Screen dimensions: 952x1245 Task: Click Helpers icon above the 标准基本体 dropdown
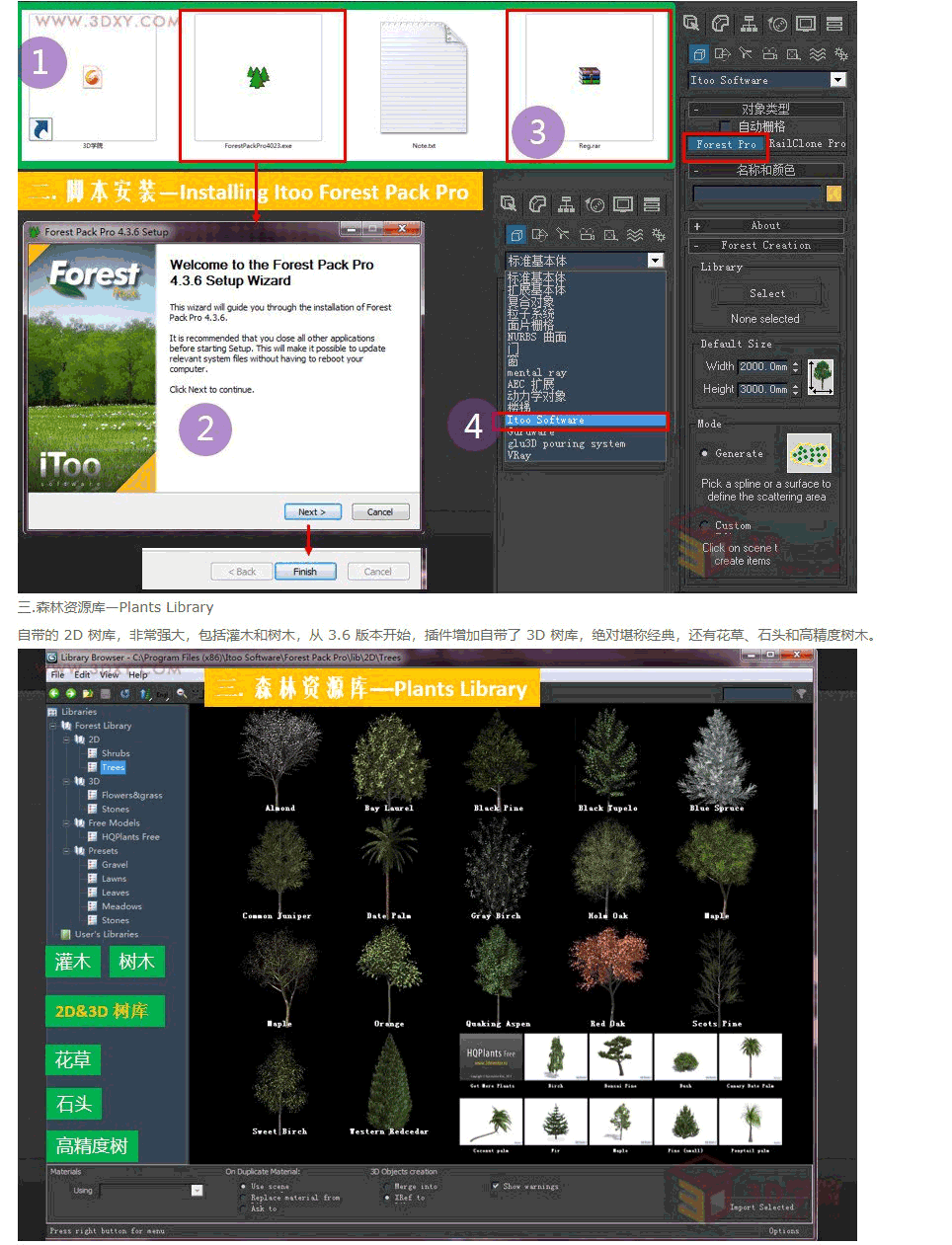pos(611,235)
